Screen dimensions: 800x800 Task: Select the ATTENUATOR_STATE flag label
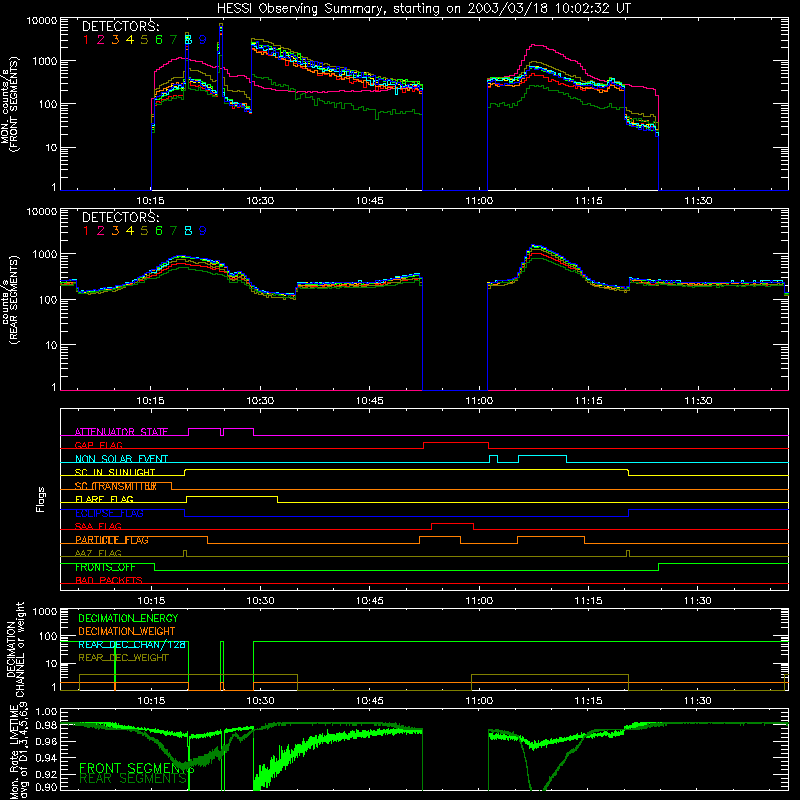tap(121, 432)
